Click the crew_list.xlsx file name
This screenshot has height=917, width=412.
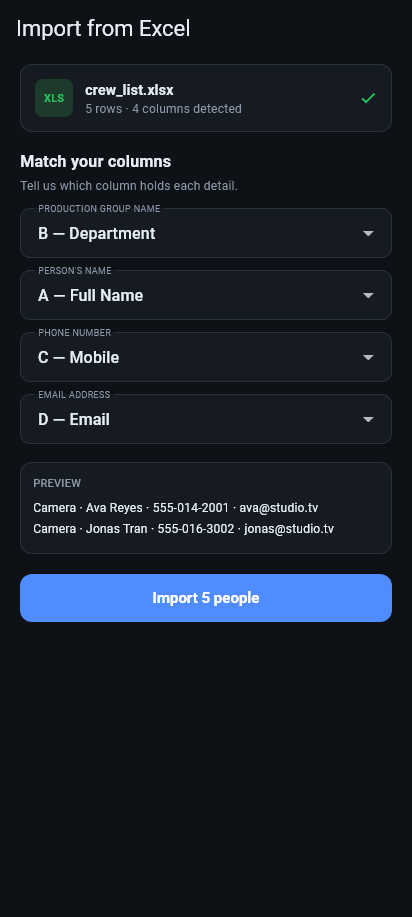point(129,90)
